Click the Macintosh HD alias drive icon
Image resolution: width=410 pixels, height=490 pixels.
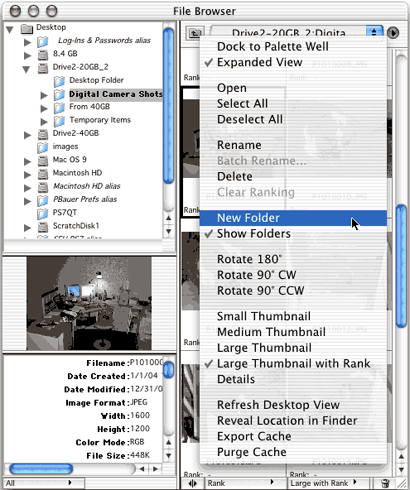coord(43,187)
